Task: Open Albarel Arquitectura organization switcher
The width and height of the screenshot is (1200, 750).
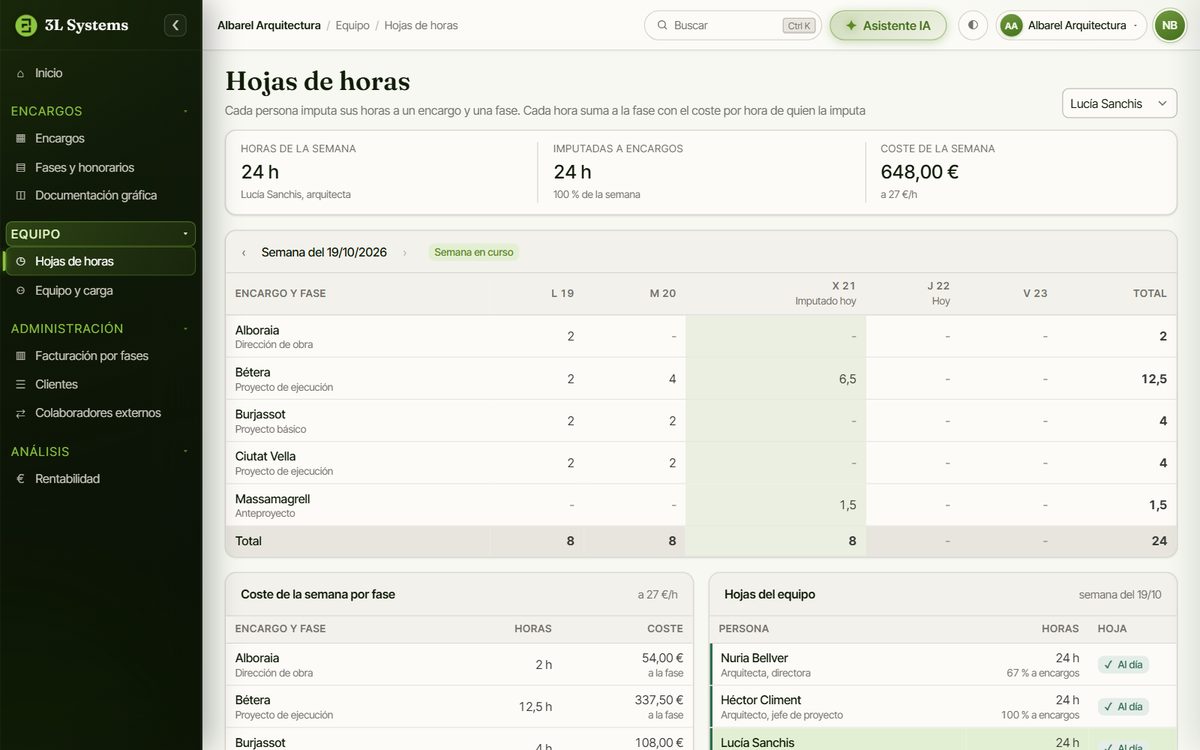Action: [1071, 25]
